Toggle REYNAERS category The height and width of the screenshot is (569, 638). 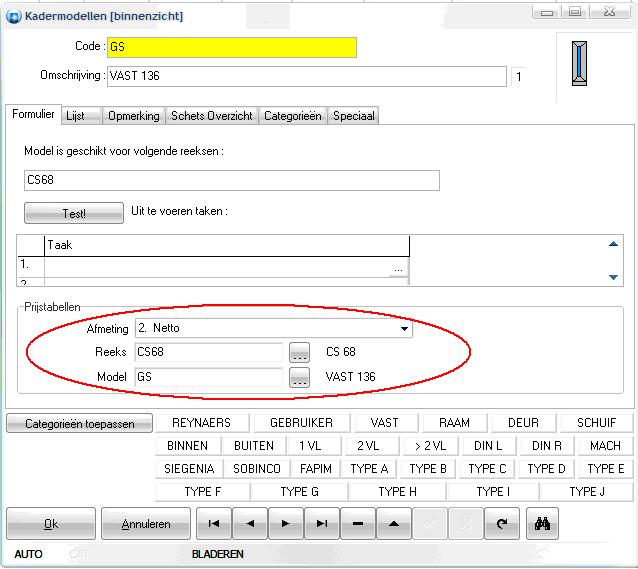pos(201,423)
